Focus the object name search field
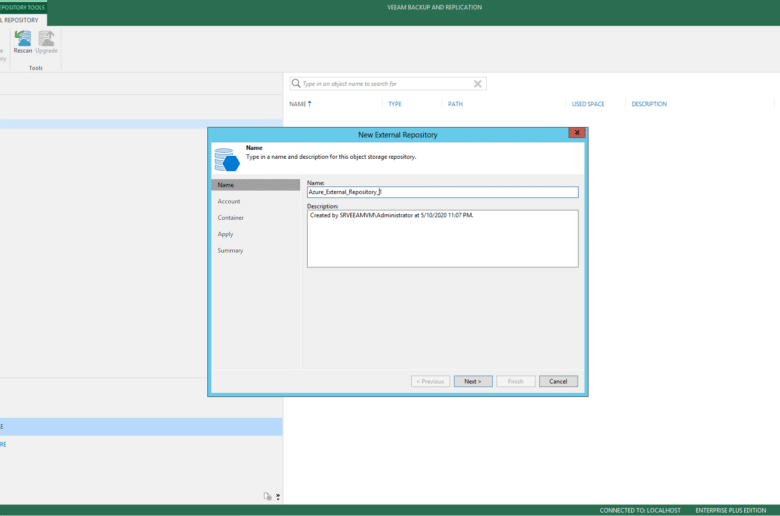Image resolution: width=780 pixels, height=516 pixels. 386,84
